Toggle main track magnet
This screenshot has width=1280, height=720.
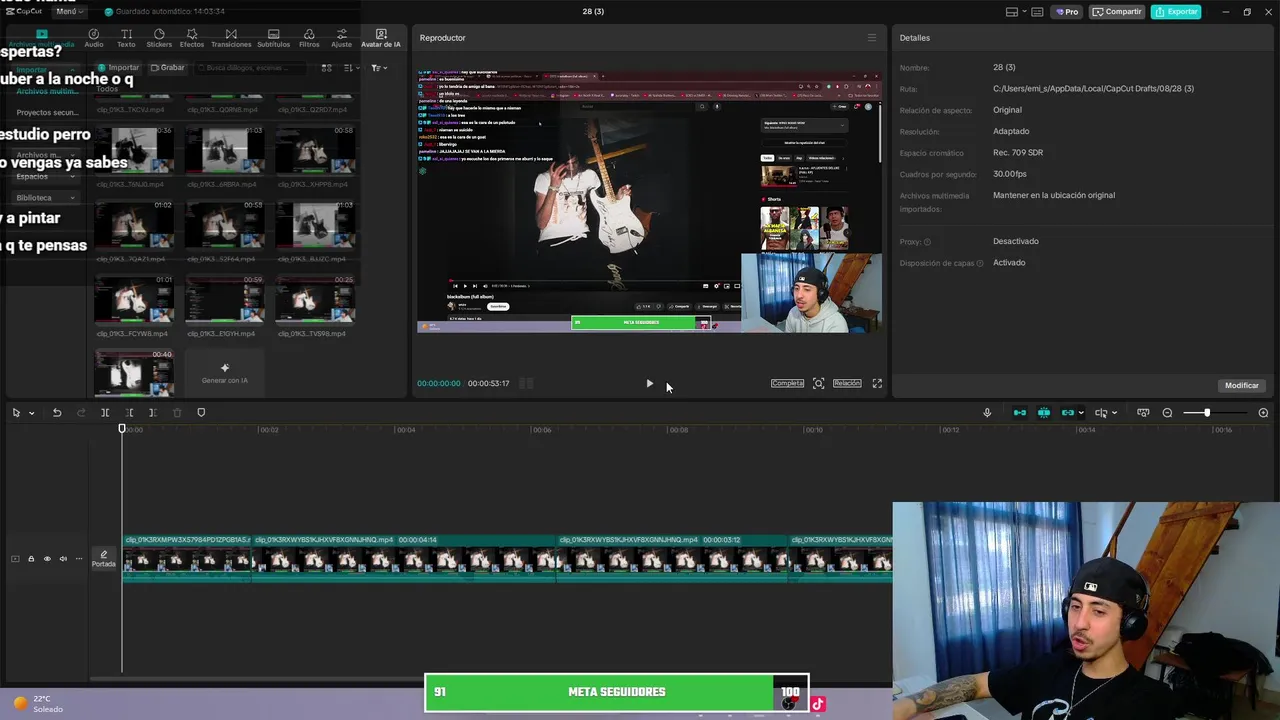click(1019, 413)
